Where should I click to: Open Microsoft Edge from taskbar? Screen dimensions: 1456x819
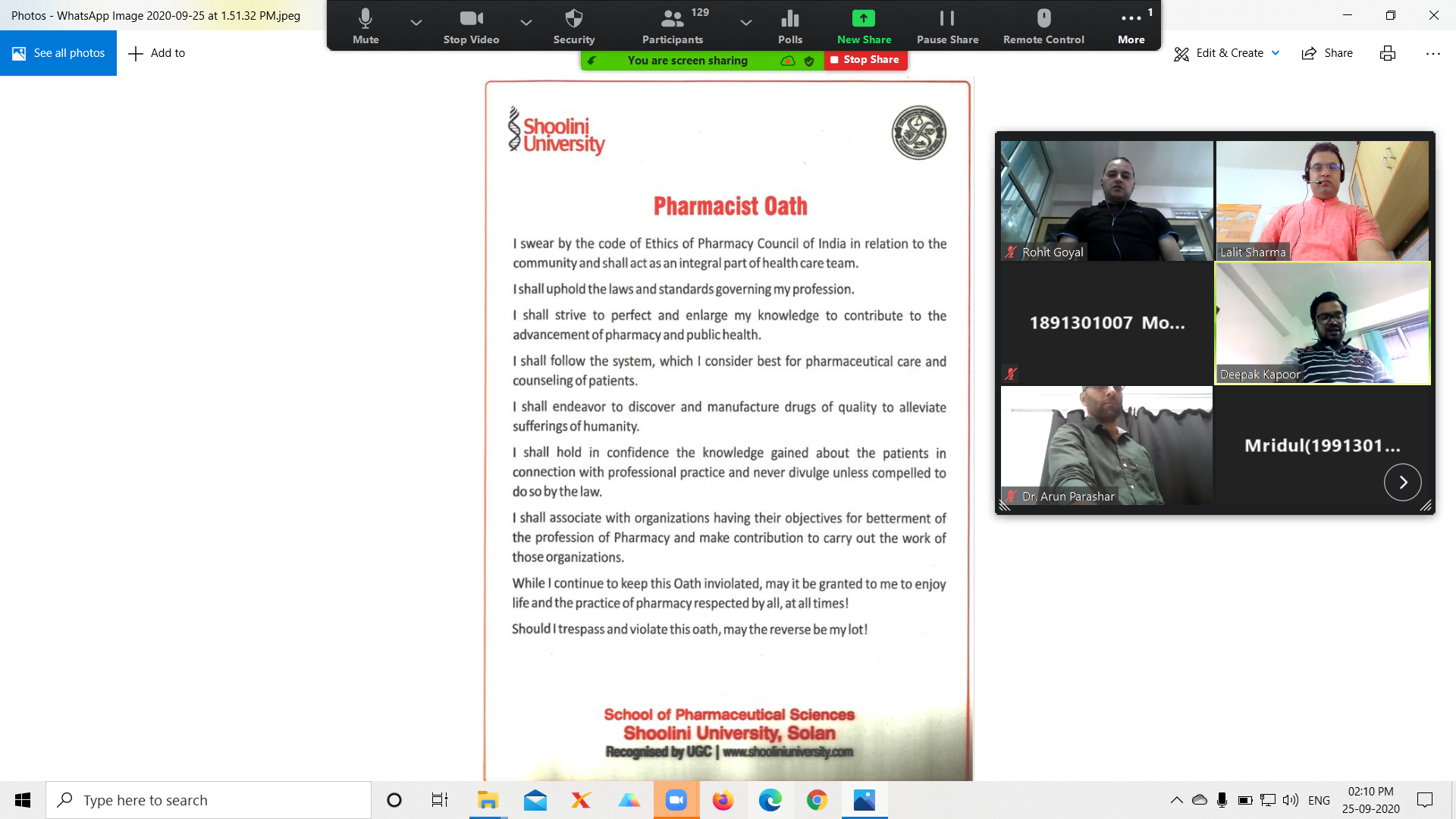point(770,800)
